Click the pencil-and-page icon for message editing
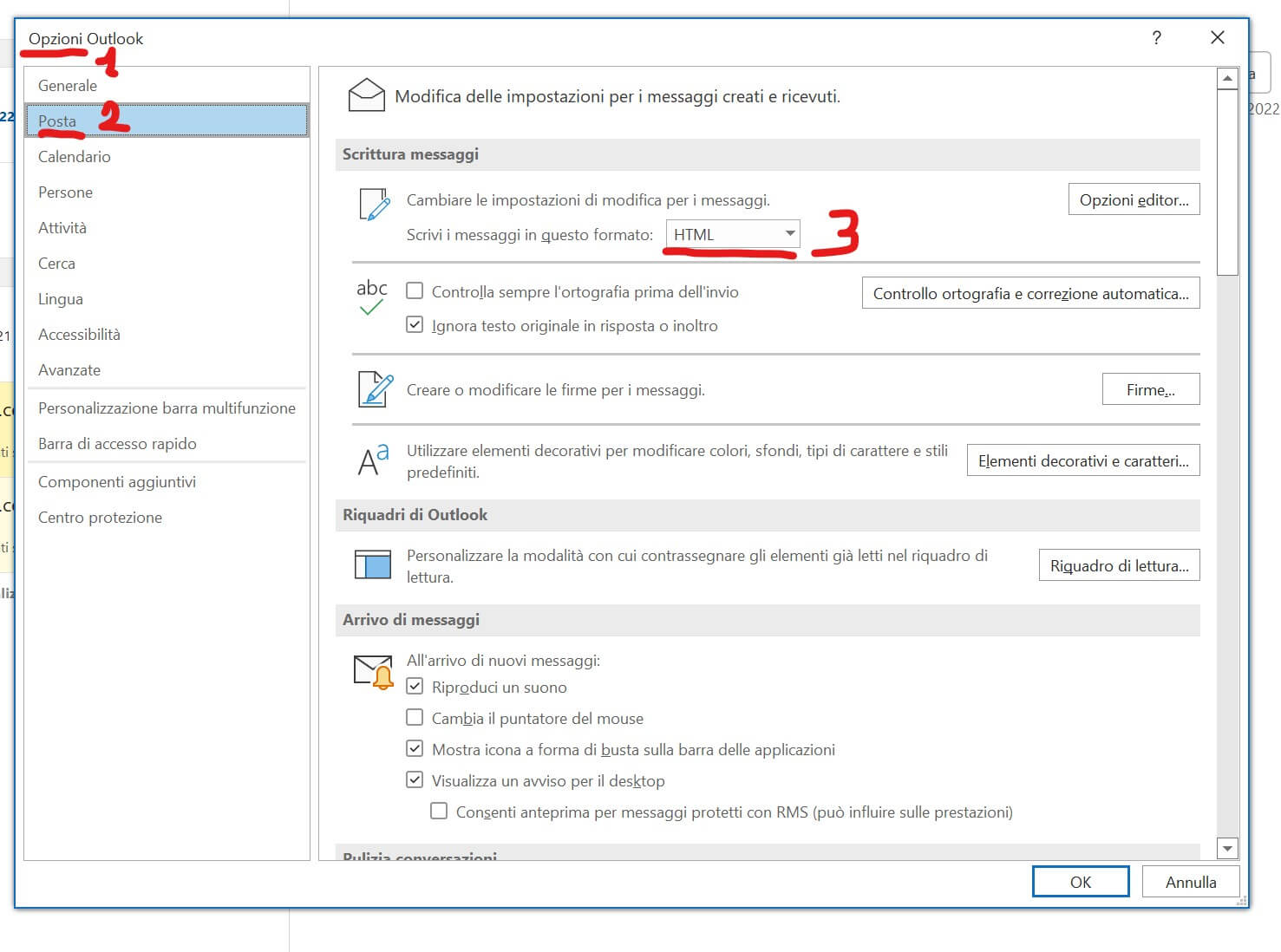This screenshot has height=952, width=1281. pos(374,205)
